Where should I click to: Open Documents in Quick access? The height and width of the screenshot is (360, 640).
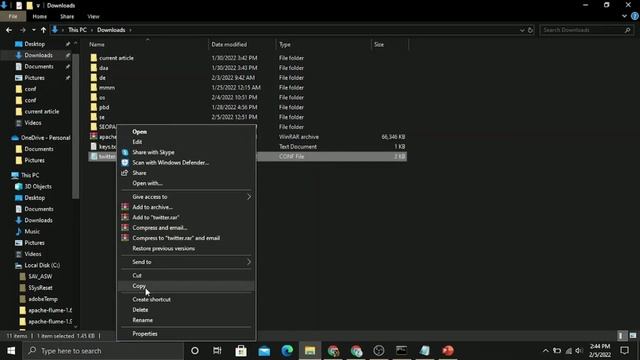(x=38, y=67)
